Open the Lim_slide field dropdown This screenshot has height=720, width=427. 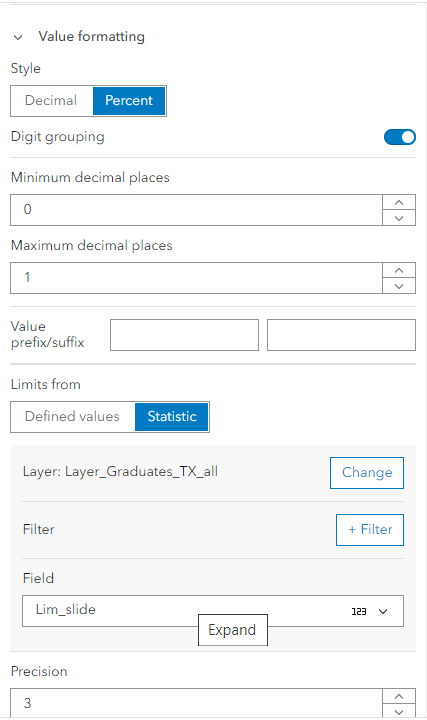point(213,611)
